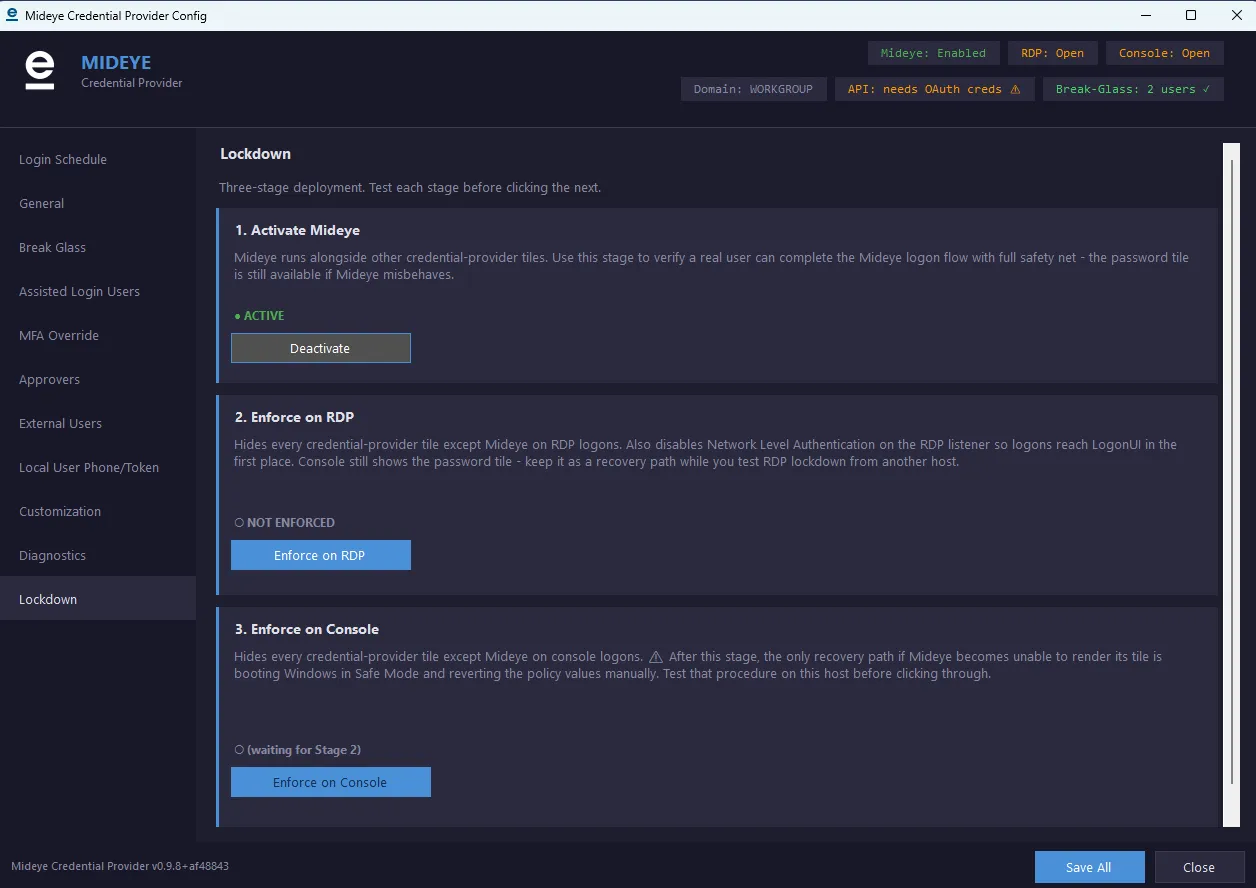Open Local User Phone/Token page

pos(98,467)
